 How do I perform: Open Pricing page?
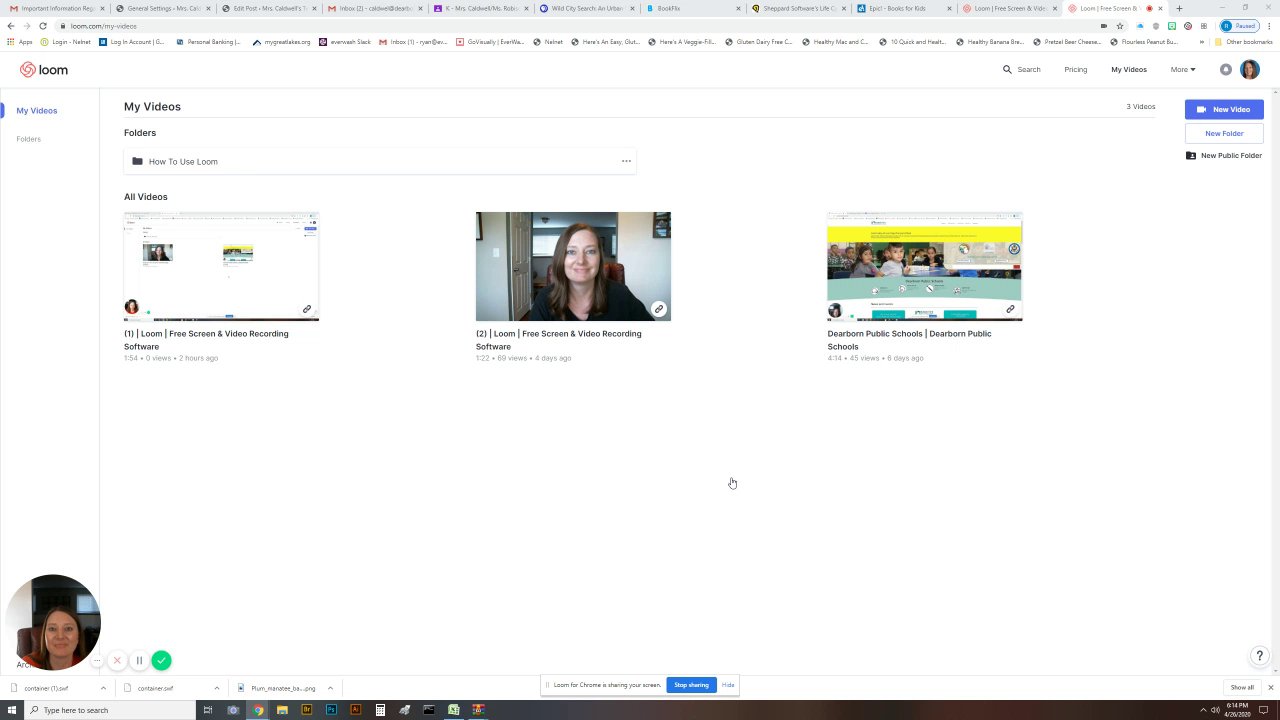(x=1076, y=70)
